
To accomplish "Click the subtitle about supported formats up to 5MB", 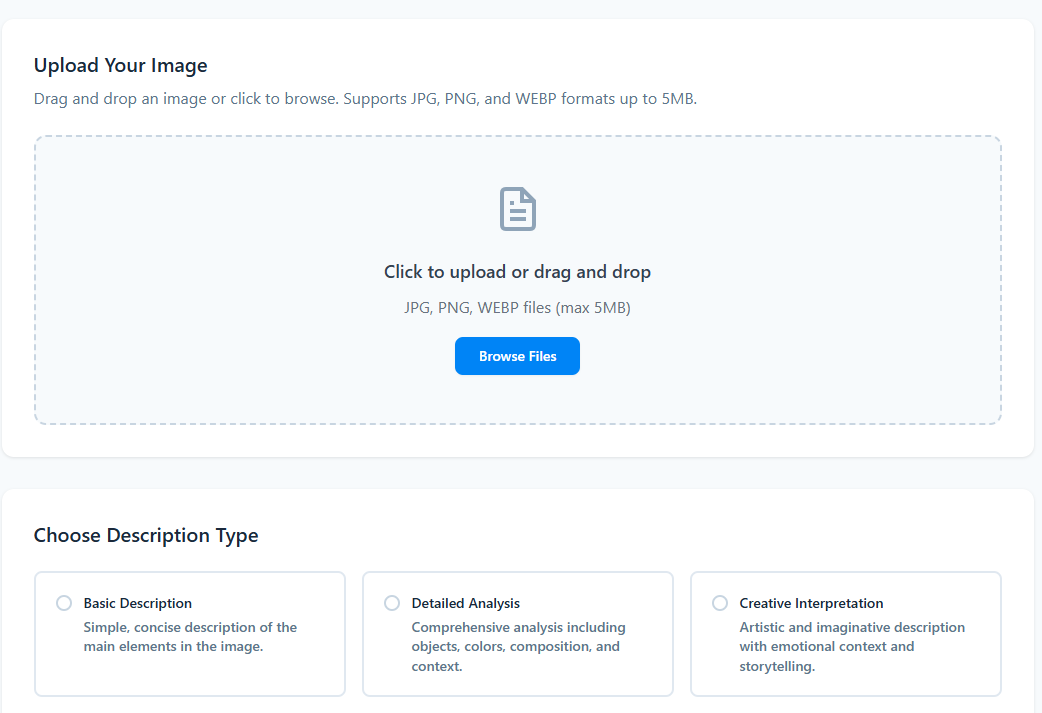I will point(365,99).
